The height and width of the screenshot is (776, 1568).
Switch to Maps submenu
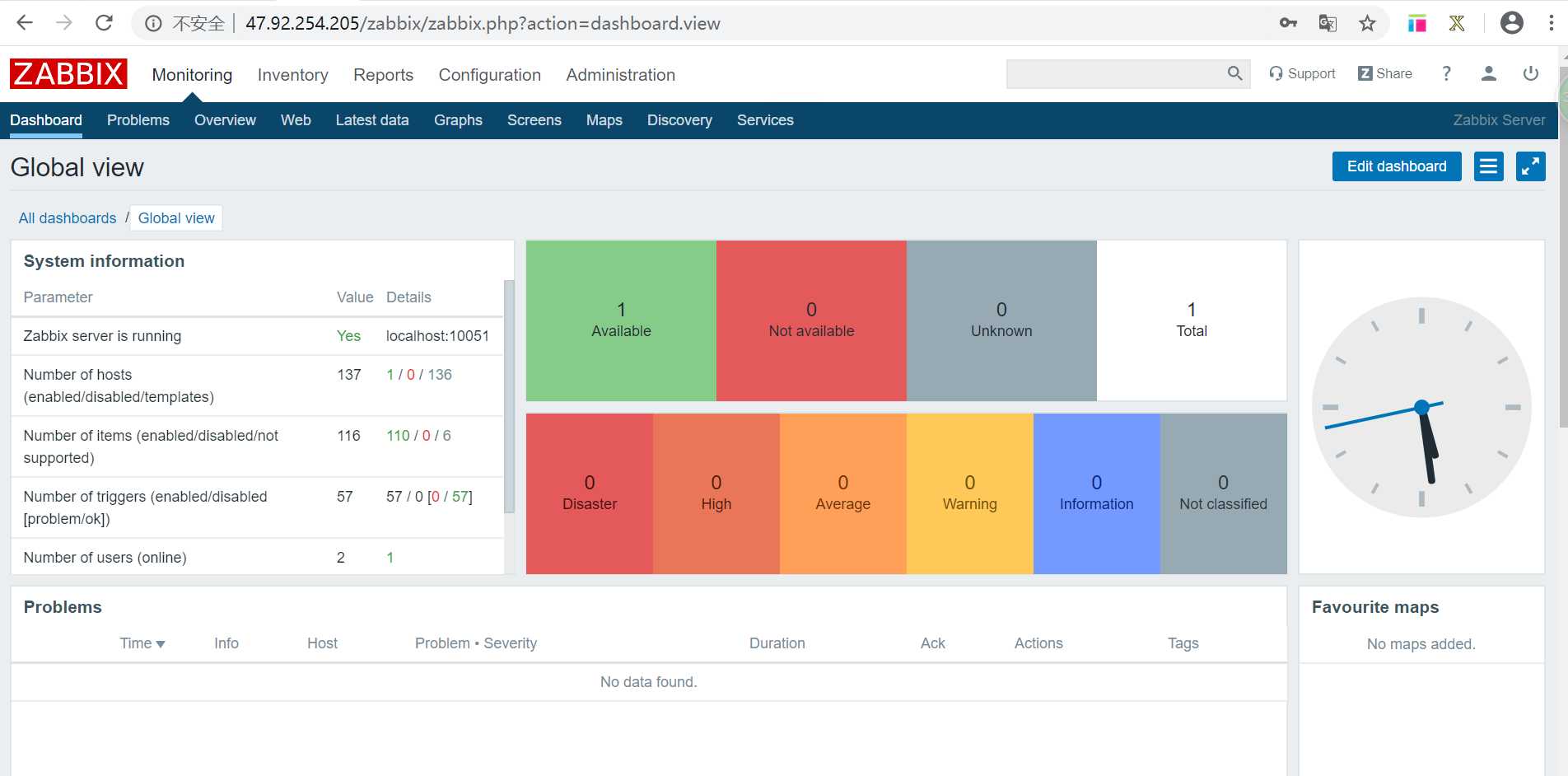[x=604, y=120]
